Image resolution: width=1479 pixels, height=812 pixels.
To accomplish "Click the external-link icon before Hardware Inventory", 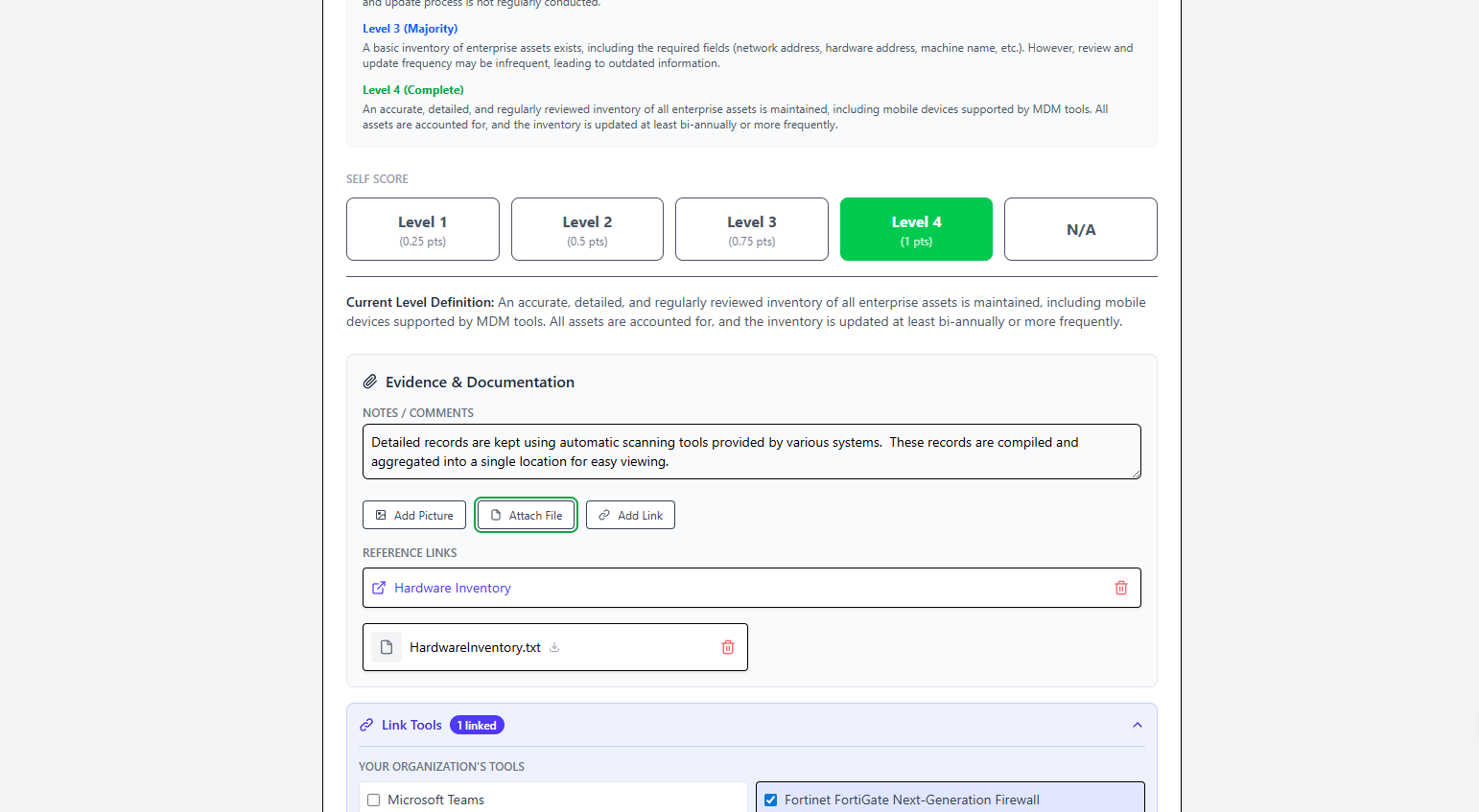I will [378, 588].
